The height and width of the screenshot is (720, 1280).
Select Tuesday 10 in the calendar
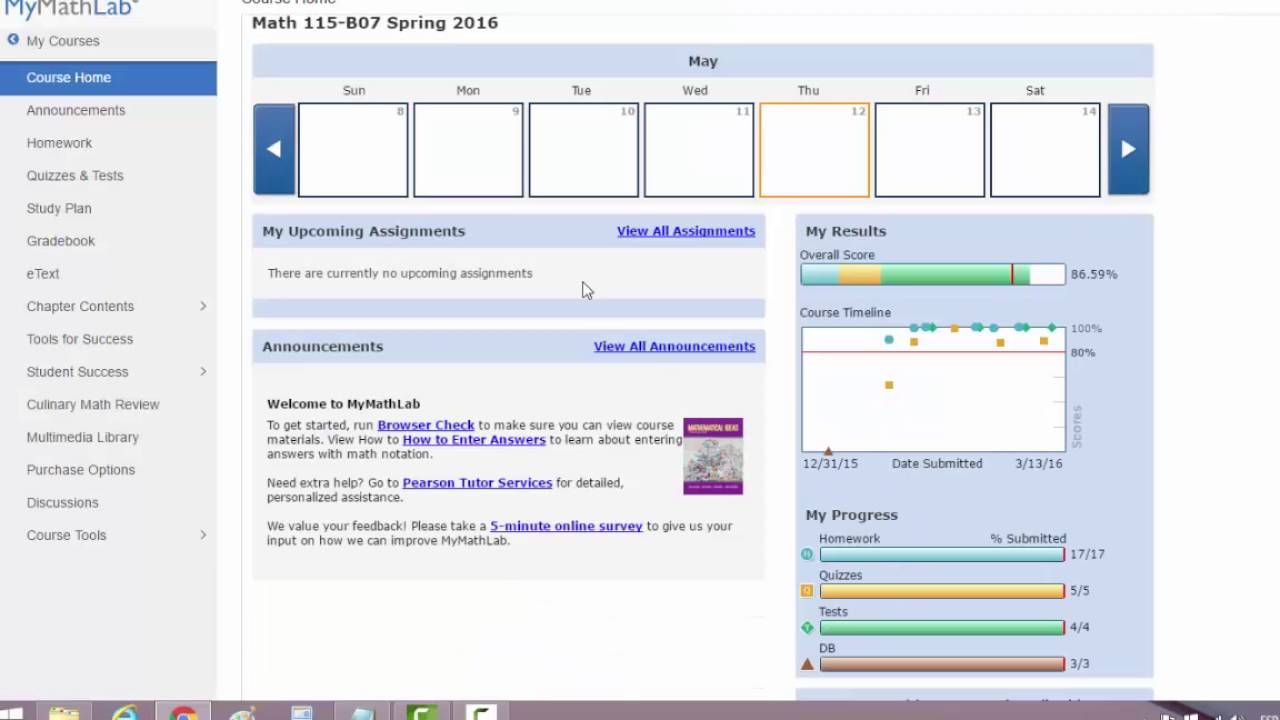click(x=583, y=150)
